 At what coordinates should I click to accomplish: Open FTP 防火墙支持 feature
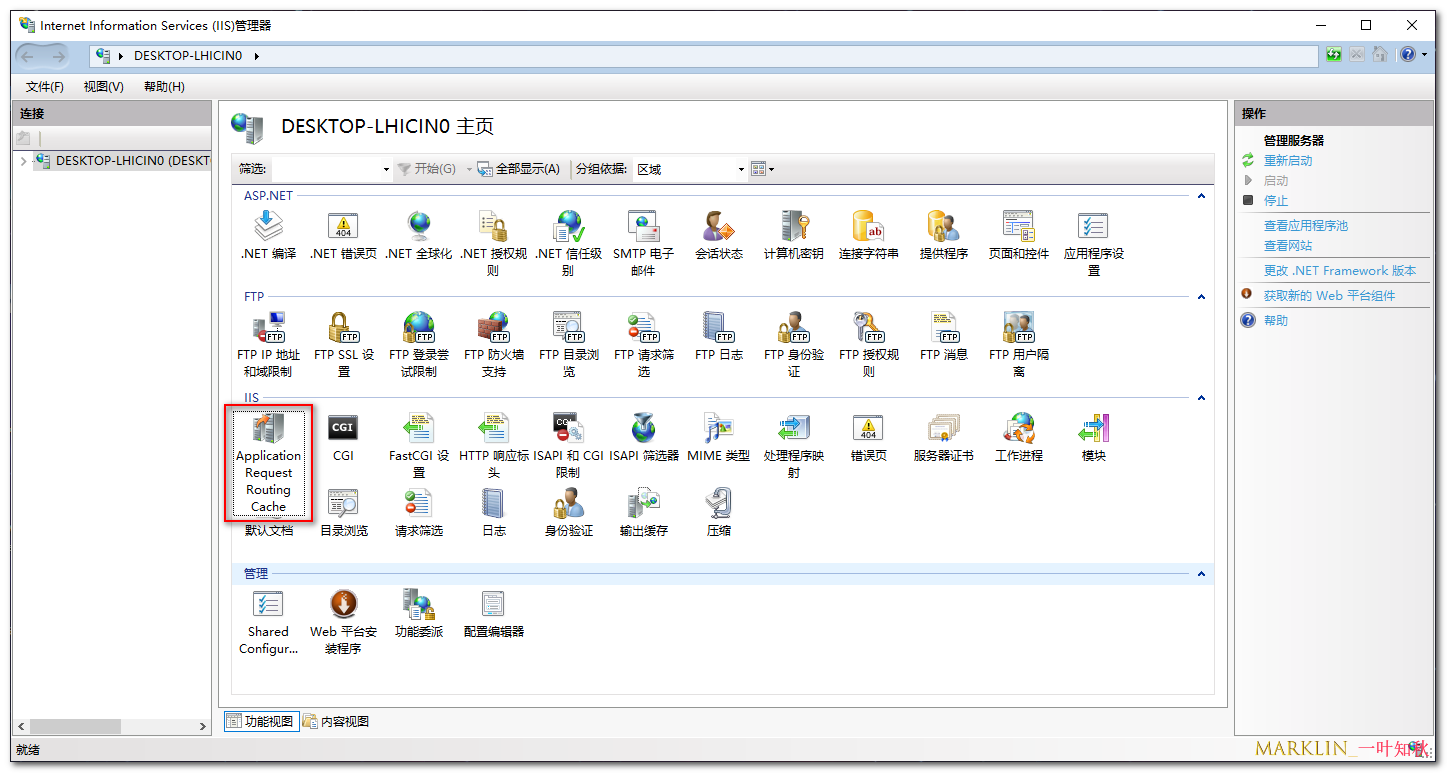(494, 345)
